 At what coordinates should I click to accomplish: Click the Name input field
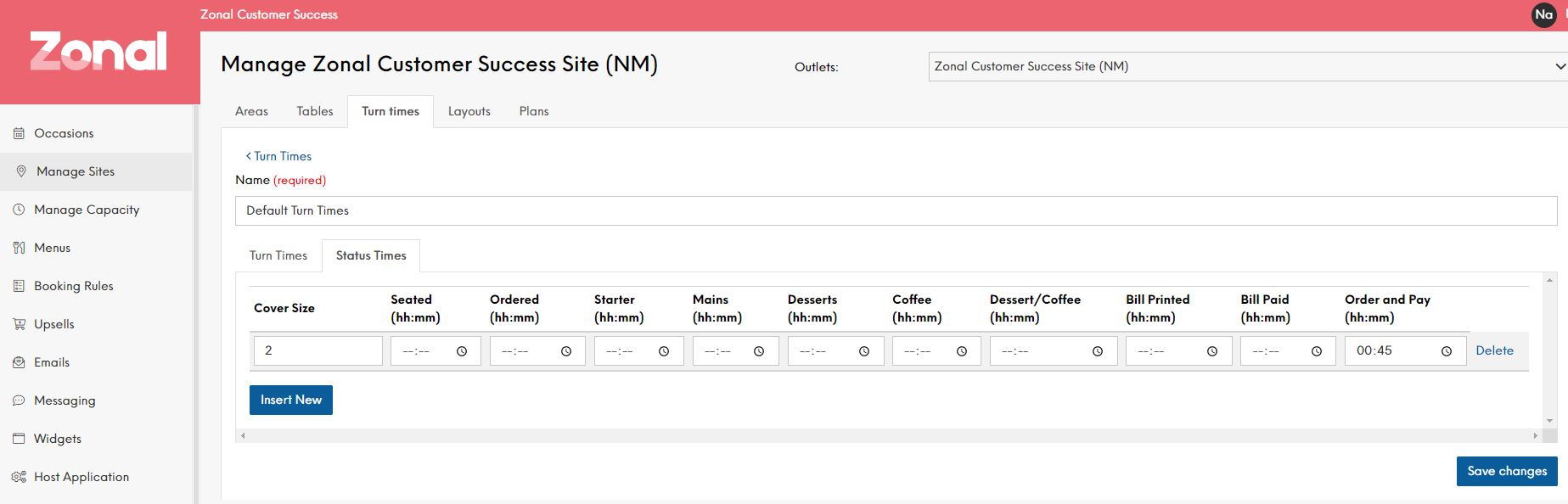click(896, 210)
